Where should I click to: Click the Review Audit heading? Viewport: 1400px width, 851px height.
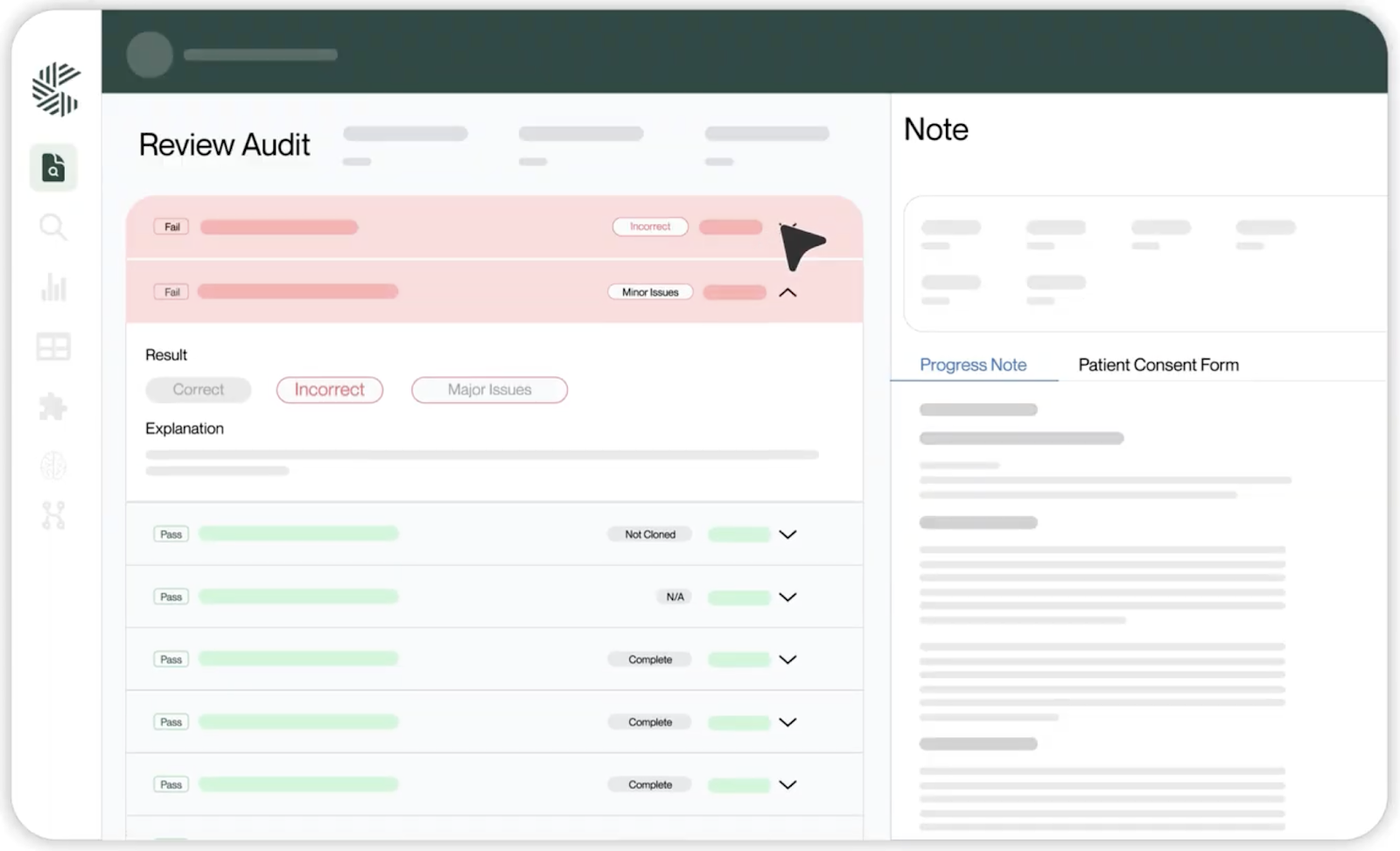tap(224, 145)
